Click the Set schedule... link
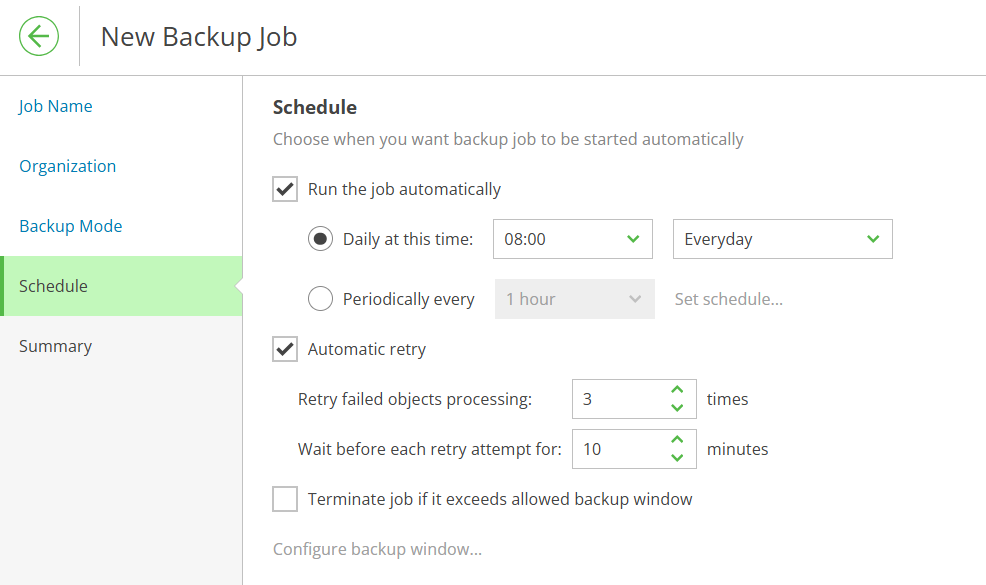The width and height of the screenshot is (986, 585). tap(728, 299)
